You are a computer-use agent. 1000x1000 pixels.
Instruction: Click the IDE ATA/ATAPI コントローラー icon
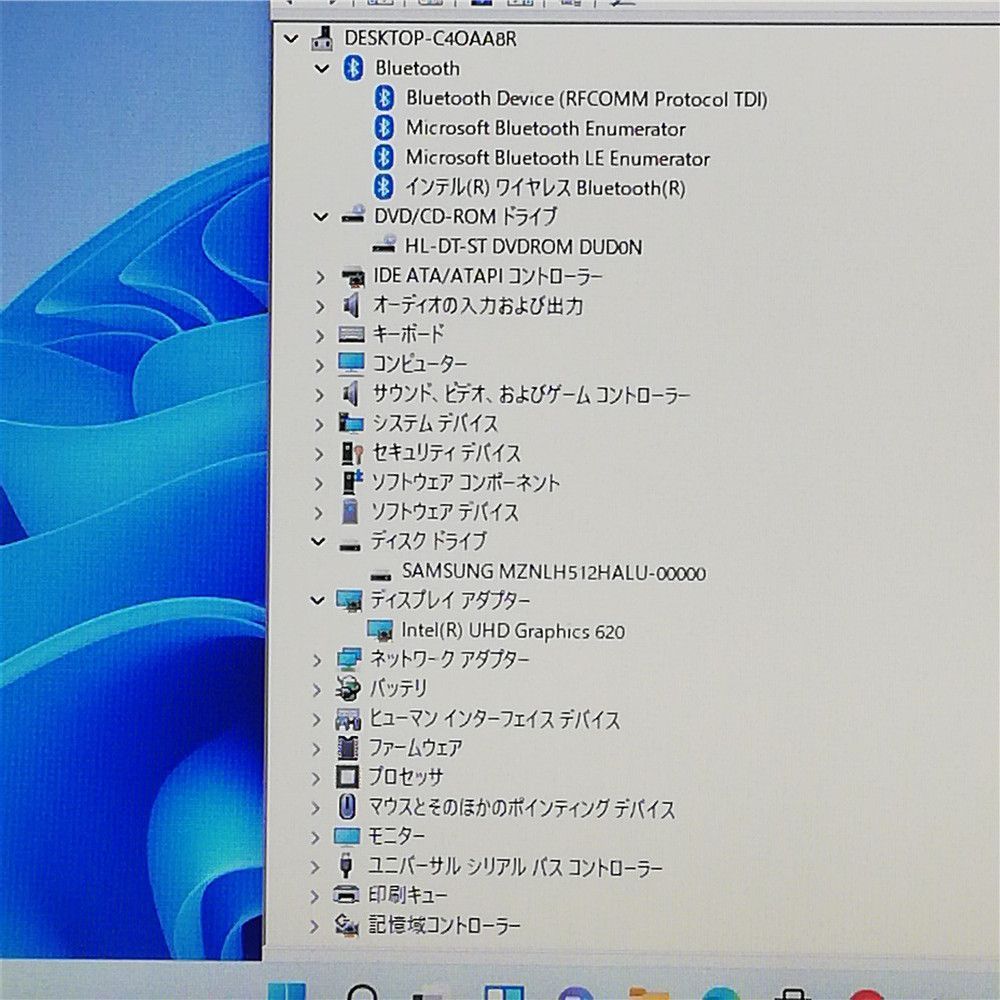click(x=352, y=277)
